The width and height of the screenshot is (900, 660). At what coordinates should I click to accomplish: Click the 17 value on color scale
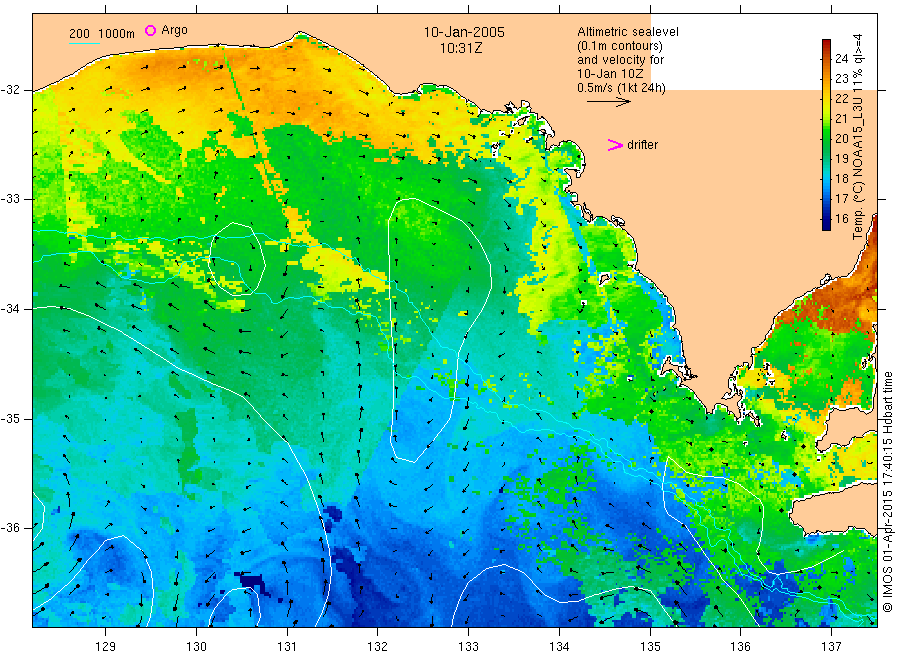pyautogui.click(x=841, y=199)
